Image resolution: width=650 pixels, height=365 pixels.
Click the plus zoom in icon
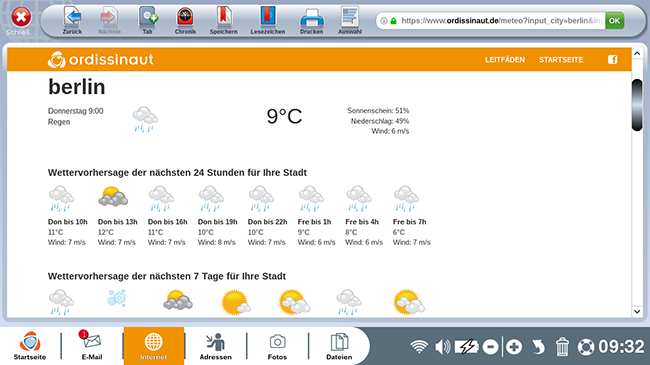(x=514, y=347)
